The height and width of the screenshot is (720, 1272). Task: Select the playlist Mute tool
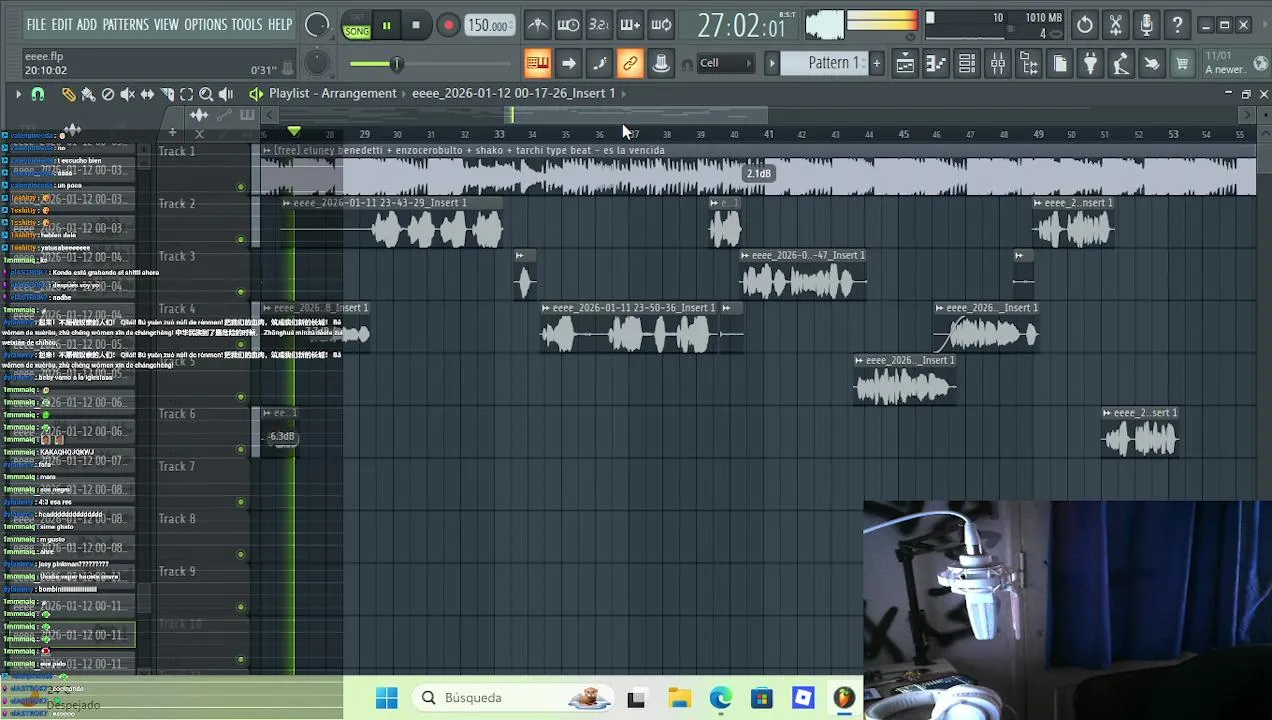(127, 94)
